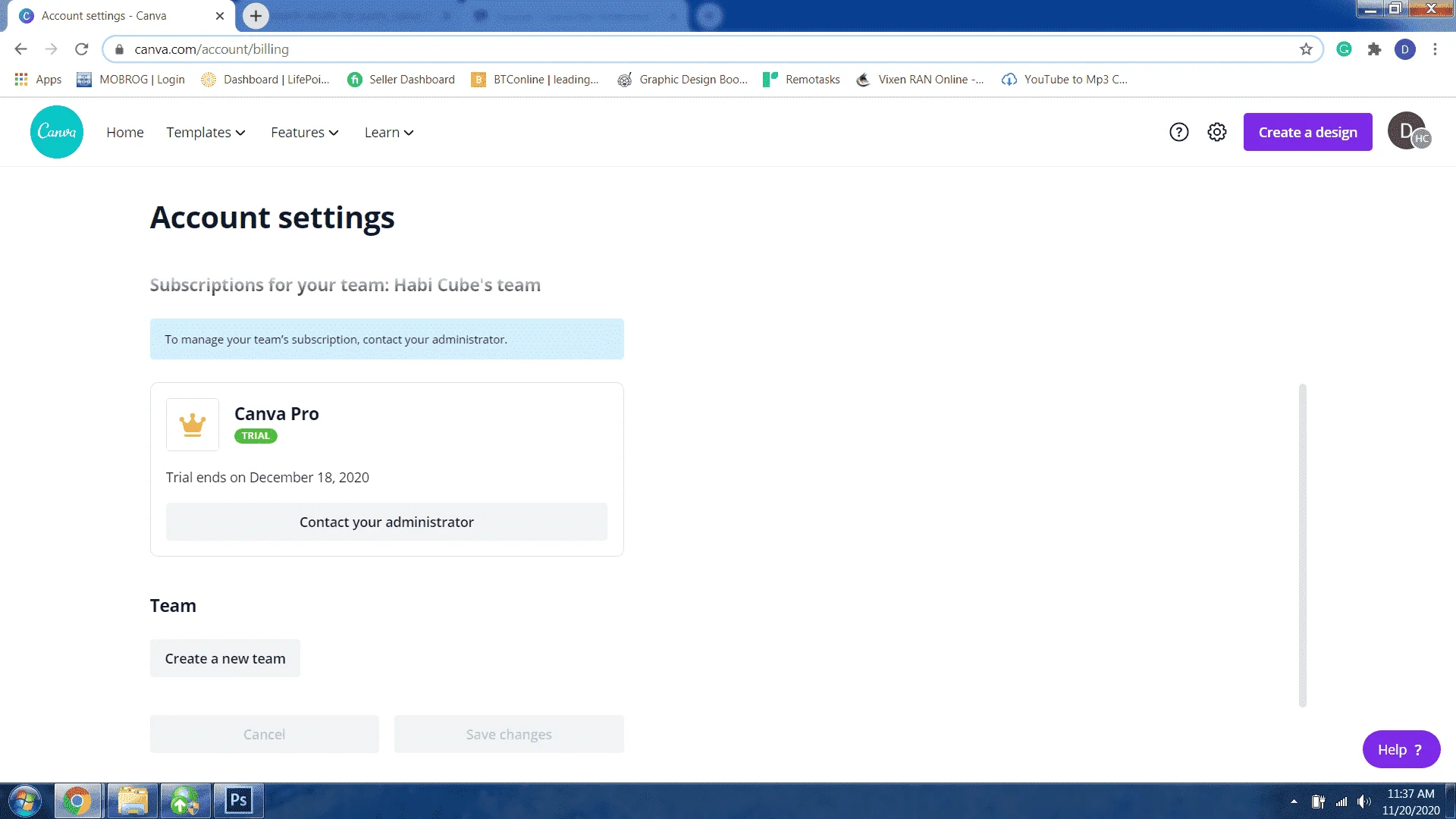Click the 'Account settings' heading
Viewport: 1456px width, 819px height.
coord(272,218)
